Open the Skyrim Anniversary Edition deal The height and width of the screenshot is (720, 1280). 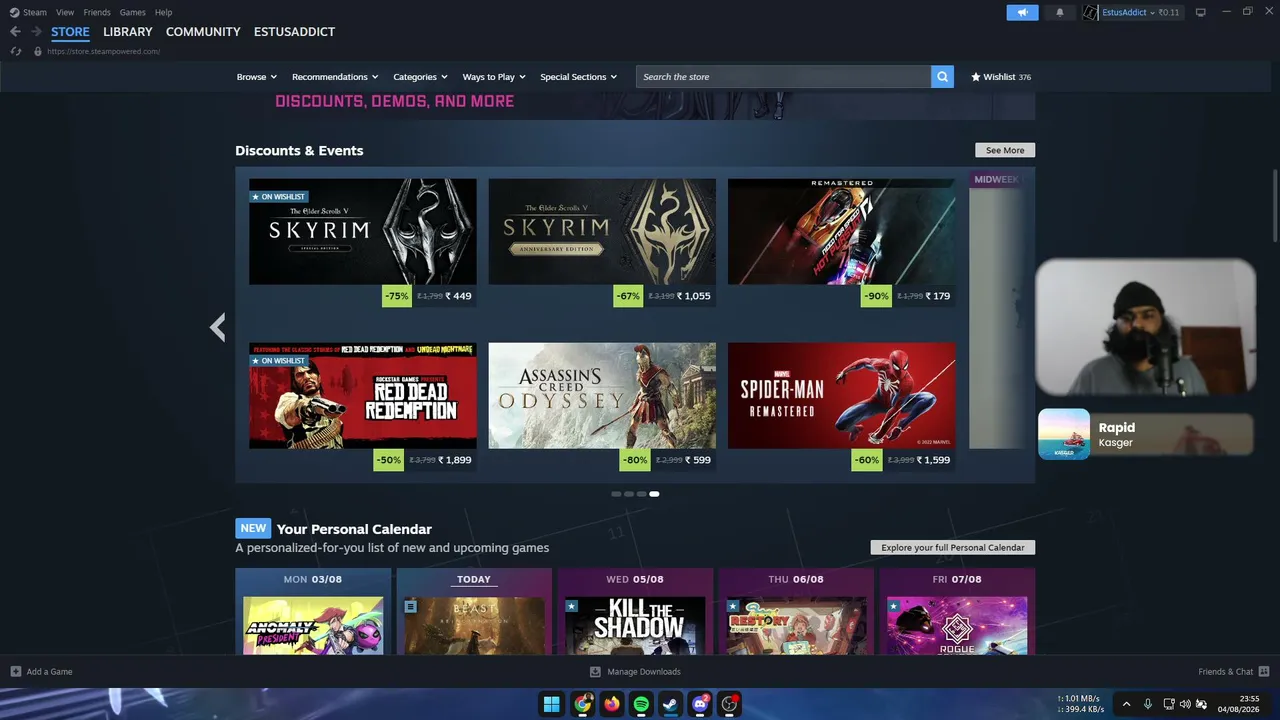pos(602,243)
